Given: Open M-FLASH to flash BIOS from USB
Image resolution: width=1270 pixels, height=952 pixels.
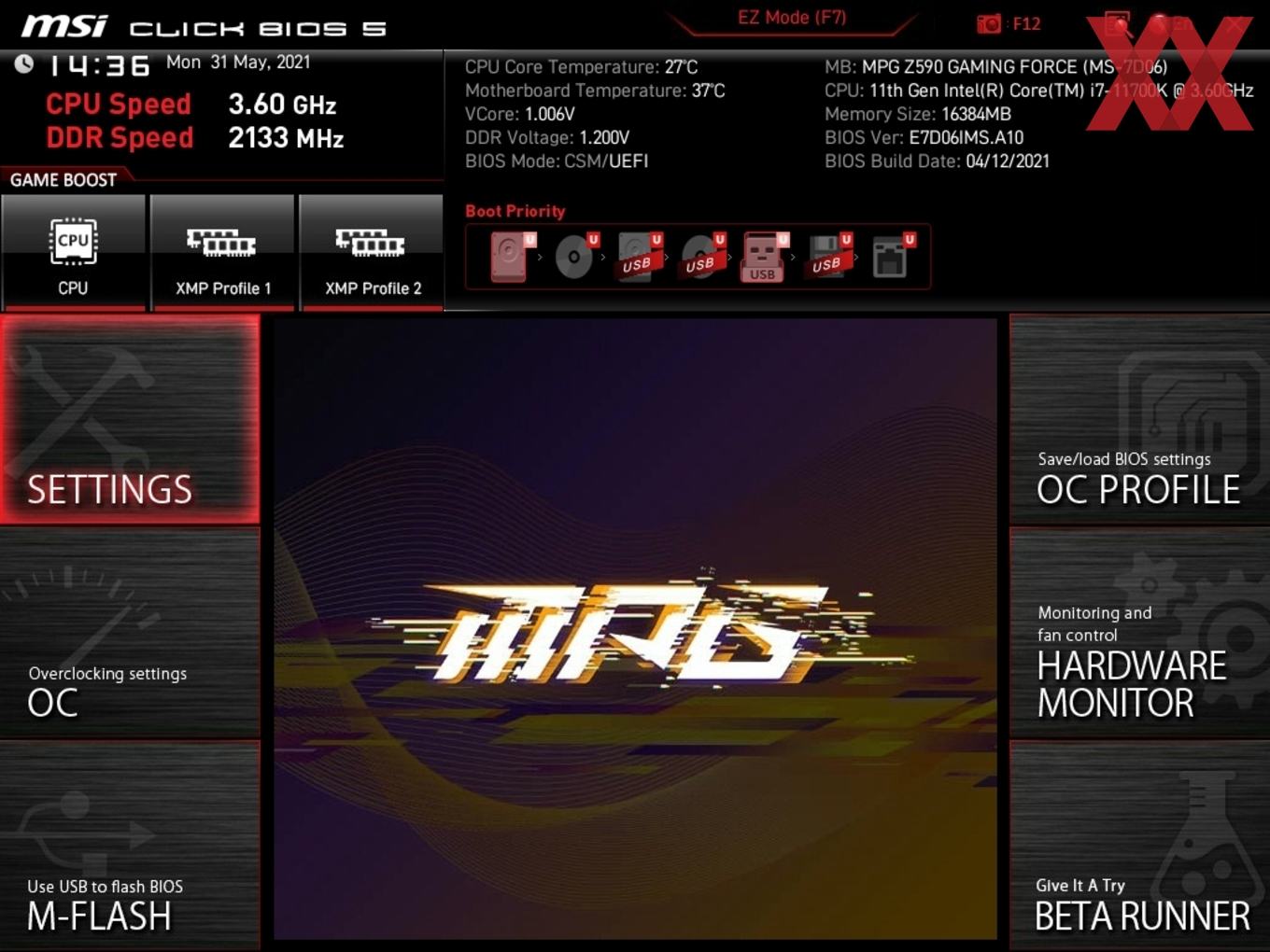Looking at the screenshot, I should point(130,846).
